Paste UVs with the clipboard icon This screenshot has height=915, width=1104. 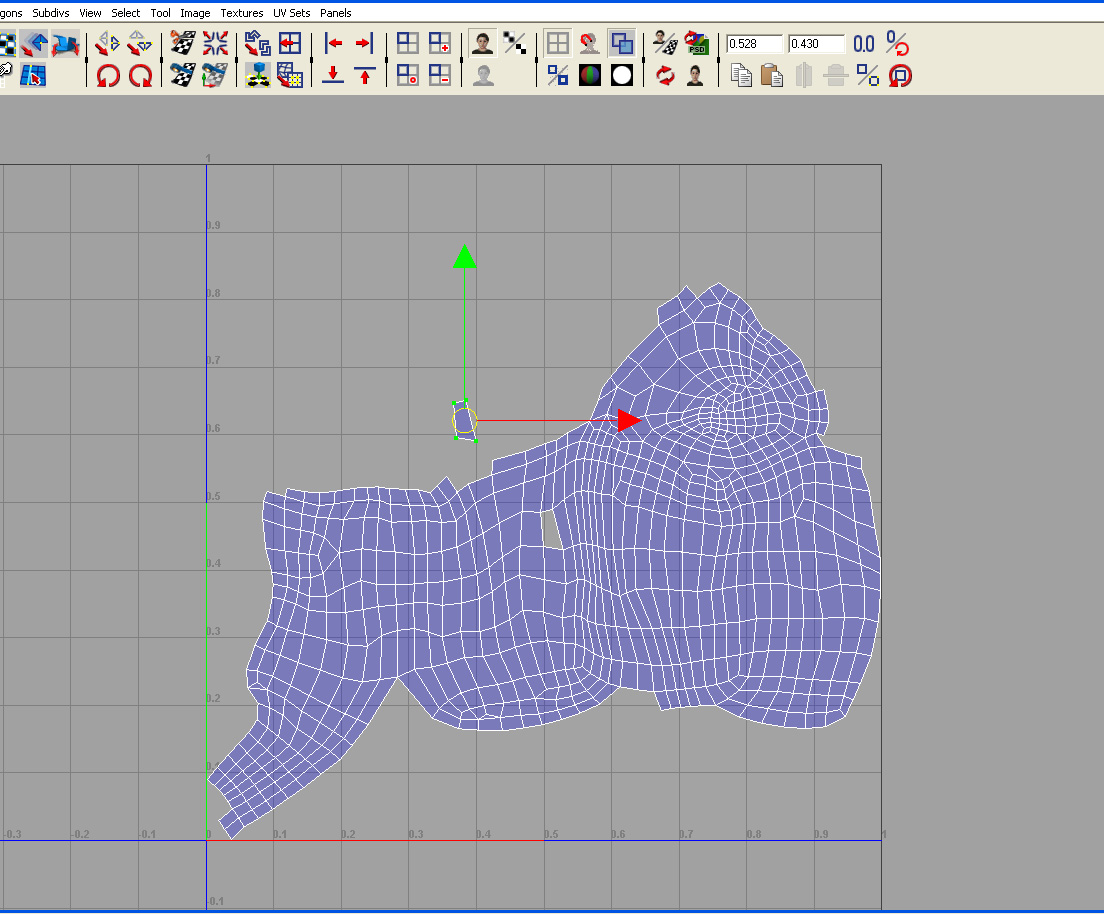tap(771, 76)
